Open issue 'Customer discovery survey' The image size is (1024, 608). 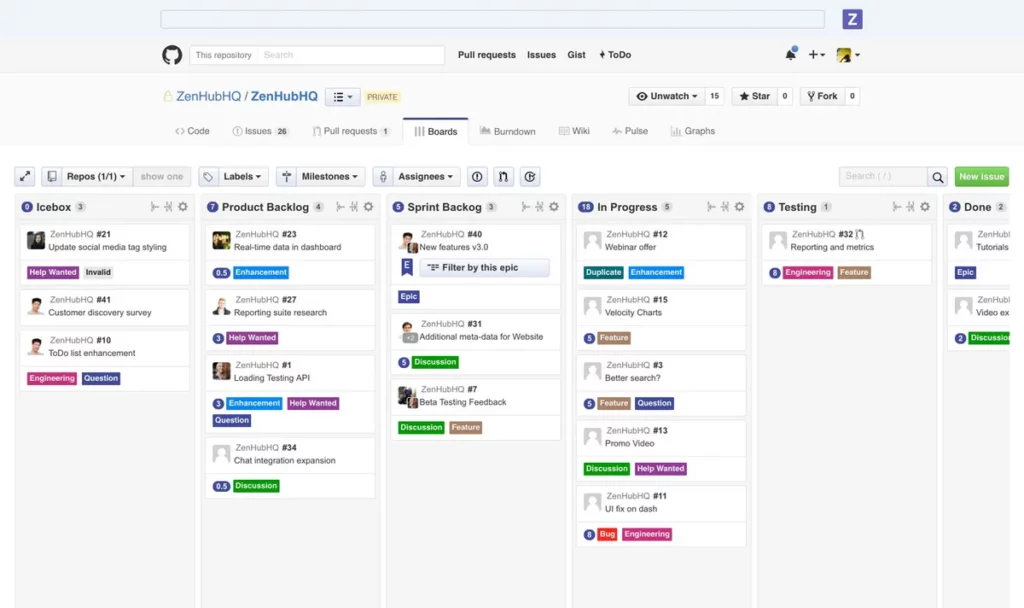click(99, 313)
